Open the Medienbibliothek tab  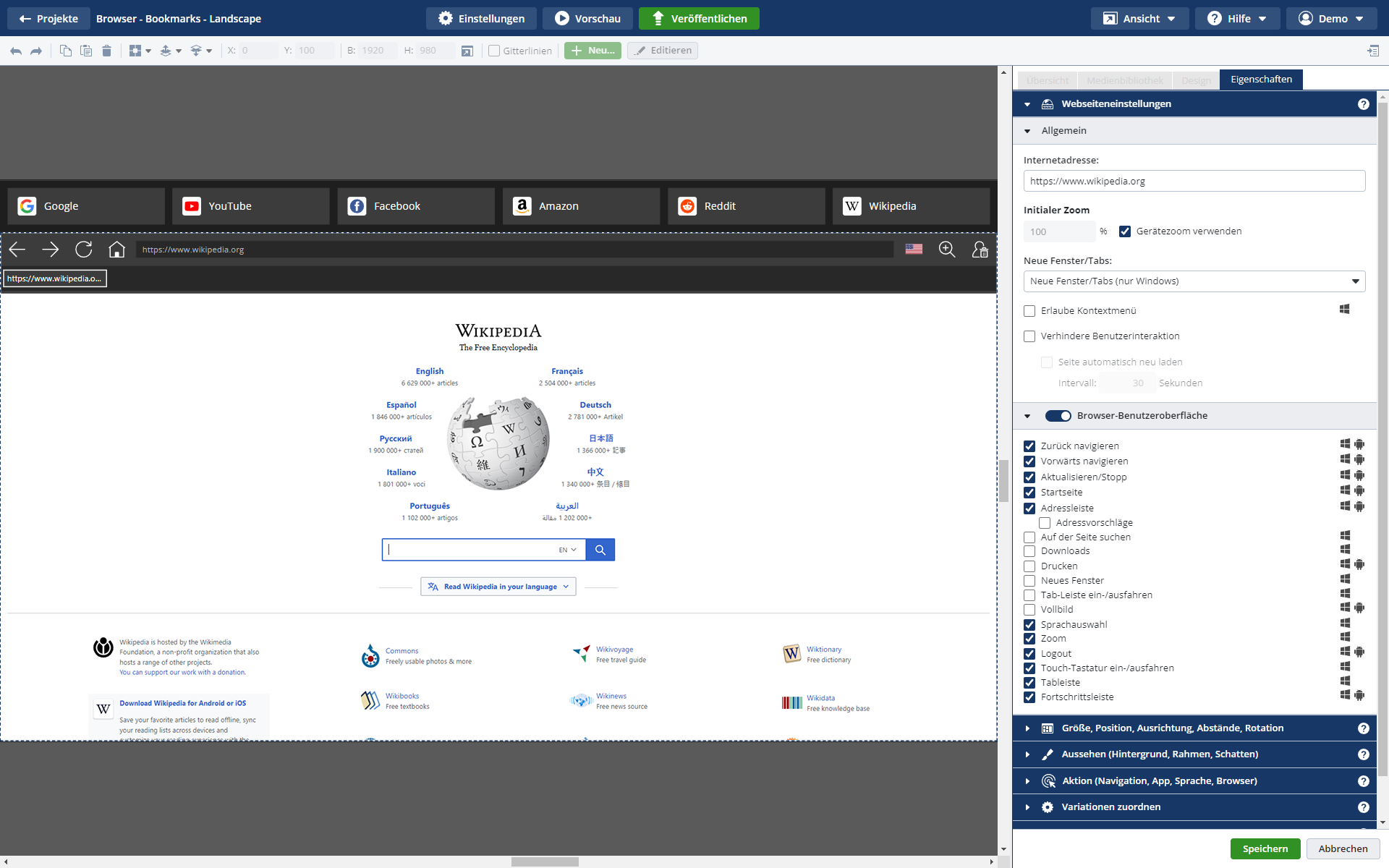(1124, 80)
